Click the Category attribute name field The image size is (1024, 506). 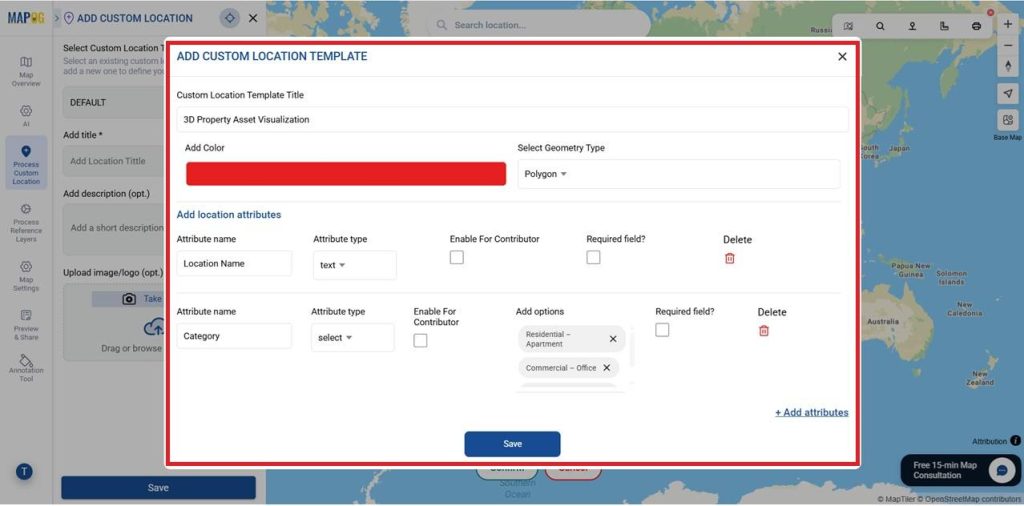pyautogui.click(x=234, y=336)
